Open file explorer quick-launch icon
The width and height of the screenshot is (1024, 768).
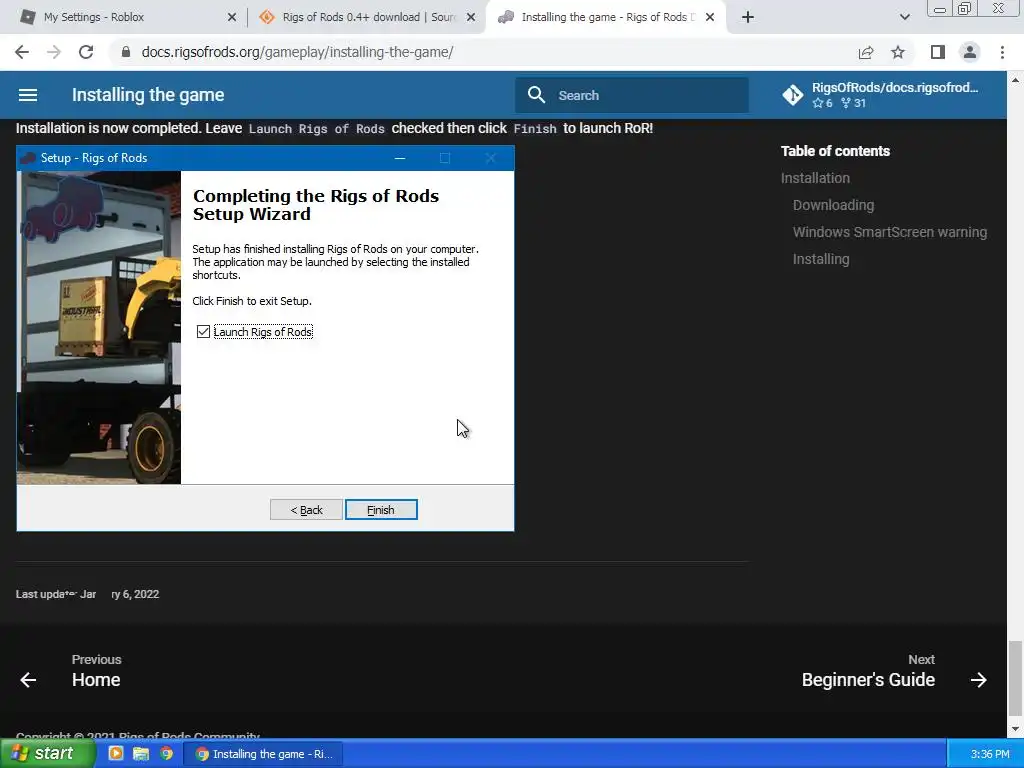pyautogui.click(x=141, y=754)
